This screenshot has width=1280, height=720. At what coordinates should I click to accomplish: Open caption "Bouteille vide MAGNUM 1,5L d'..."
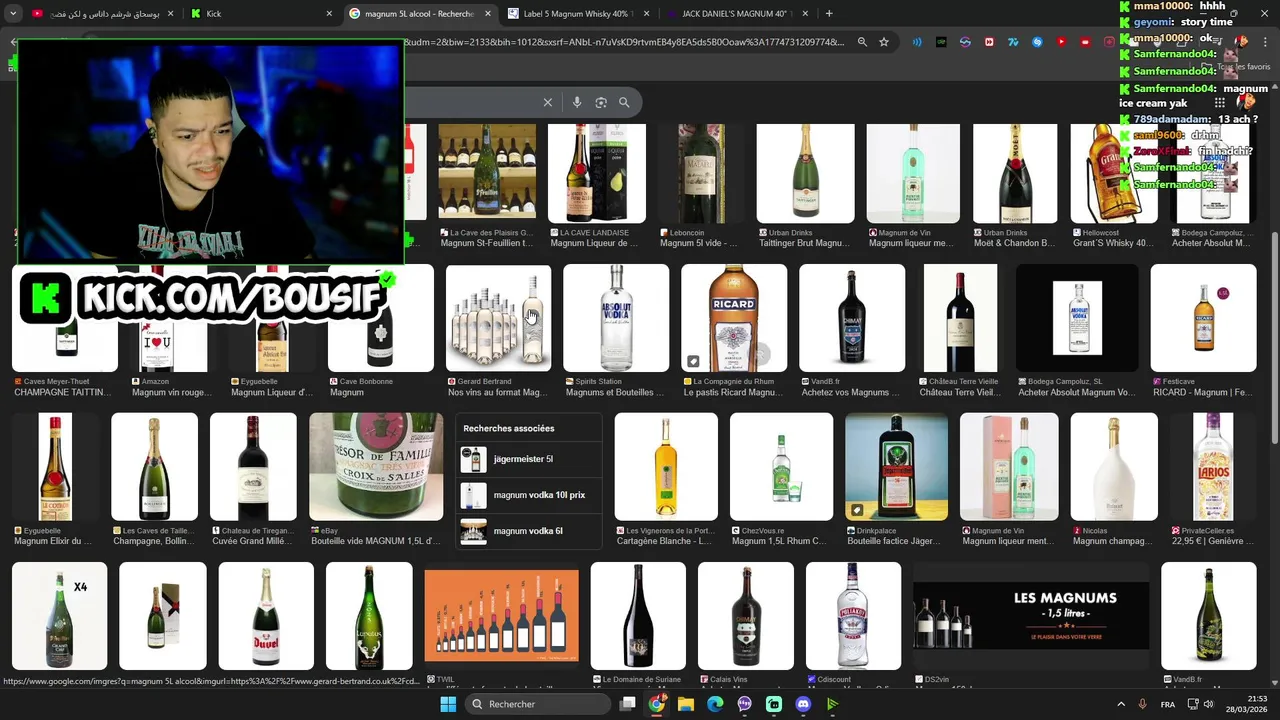[375, 541]
